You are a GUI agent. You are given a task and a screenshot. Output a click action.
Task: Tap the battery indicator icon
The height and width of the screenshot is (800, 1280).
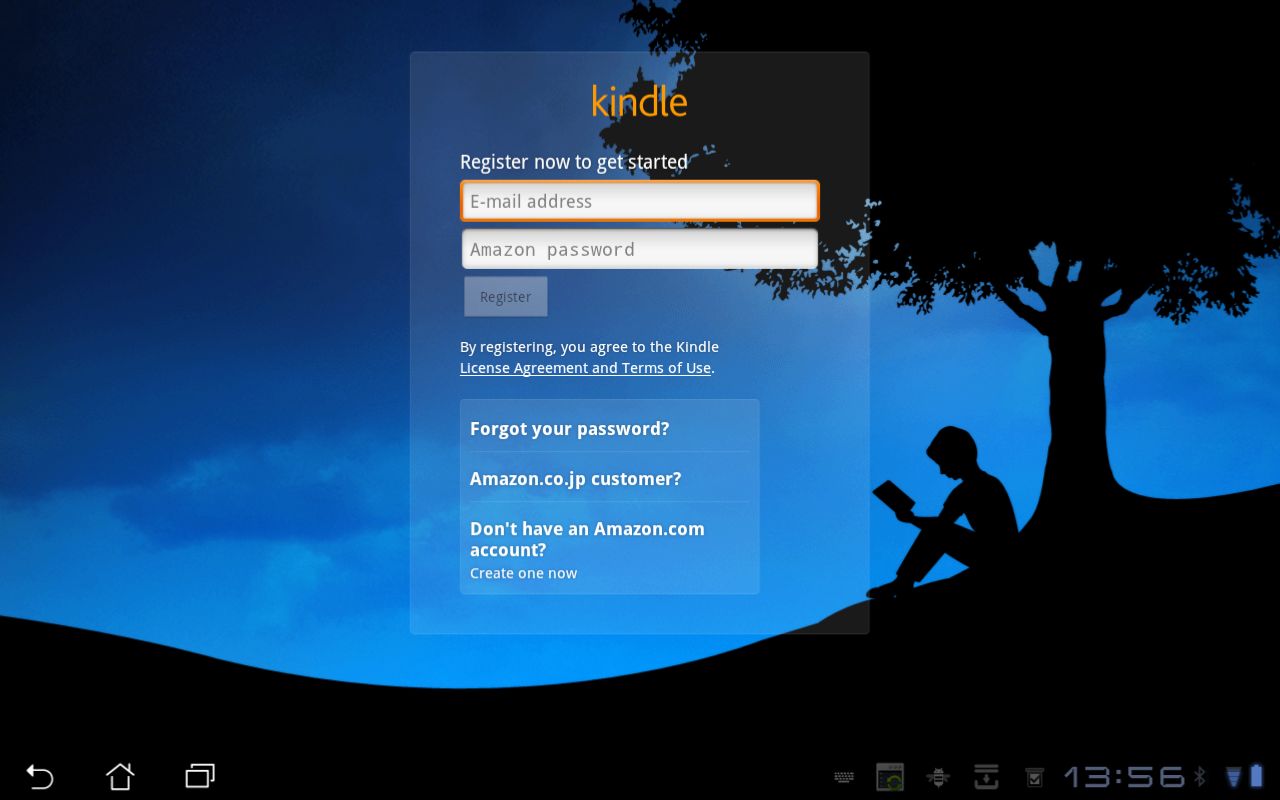pos(1256,776)
